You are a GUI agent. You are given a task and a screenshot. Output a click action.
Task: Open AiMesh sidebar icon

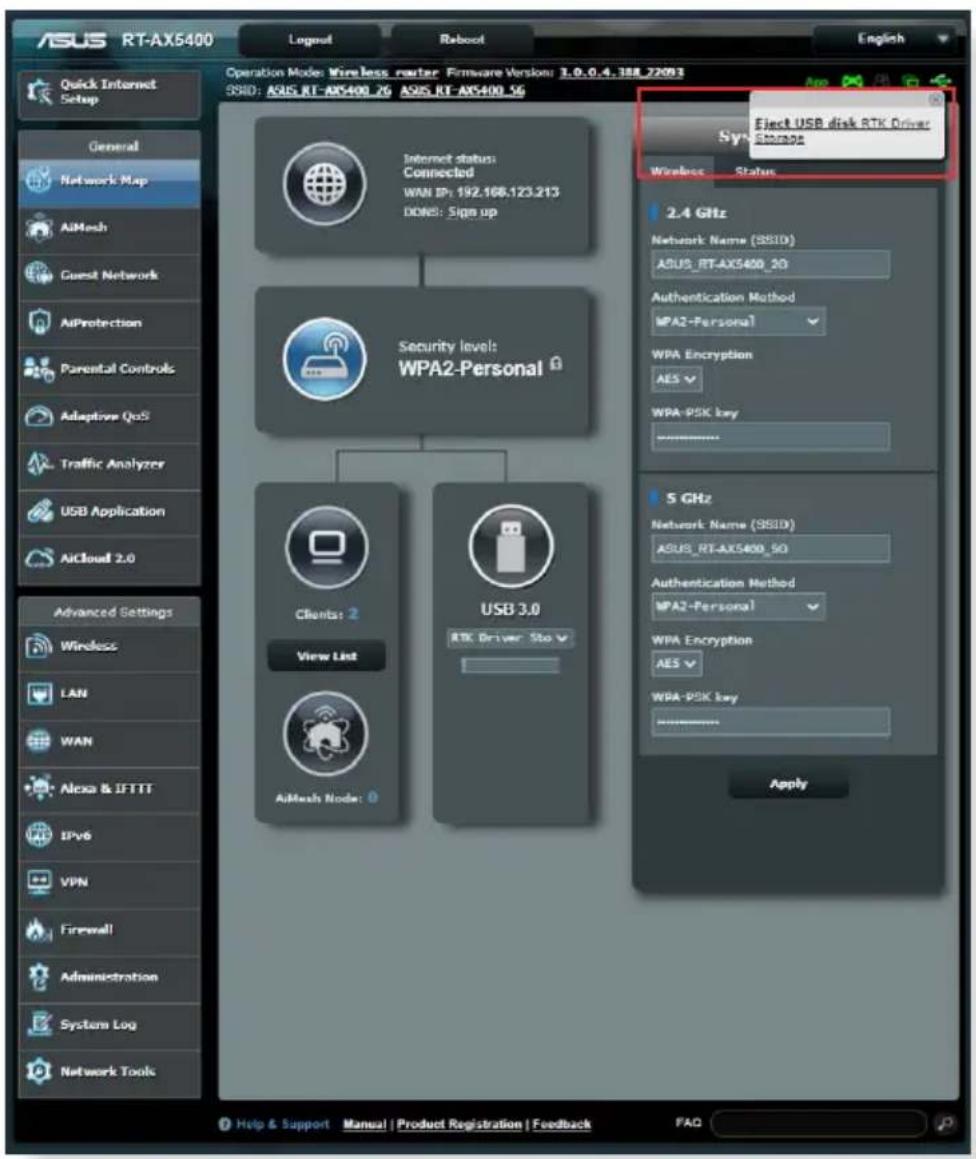point(38,227)
